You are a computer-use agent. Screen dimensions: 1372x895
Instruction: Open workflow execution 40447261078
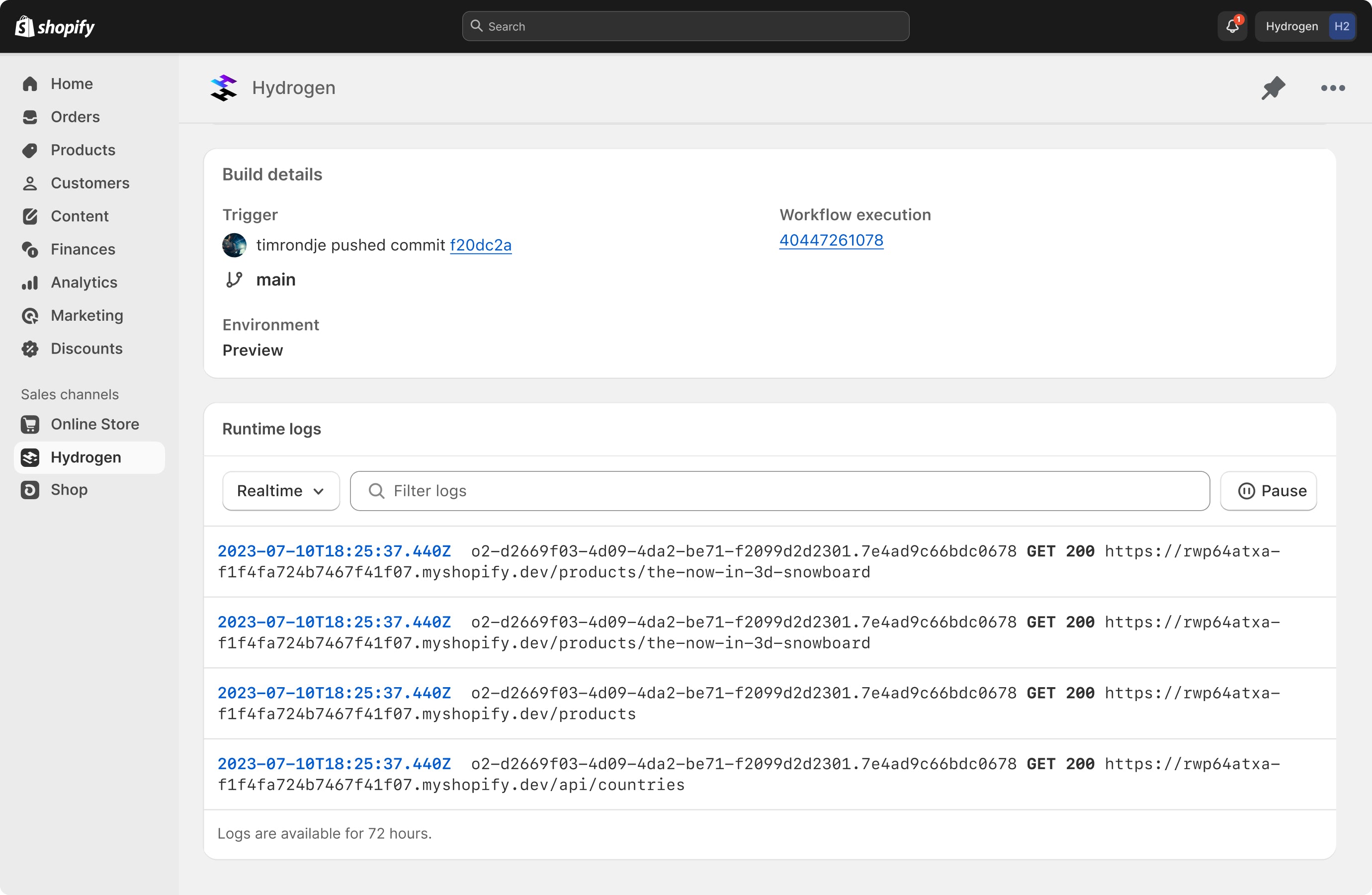(831, 241)
